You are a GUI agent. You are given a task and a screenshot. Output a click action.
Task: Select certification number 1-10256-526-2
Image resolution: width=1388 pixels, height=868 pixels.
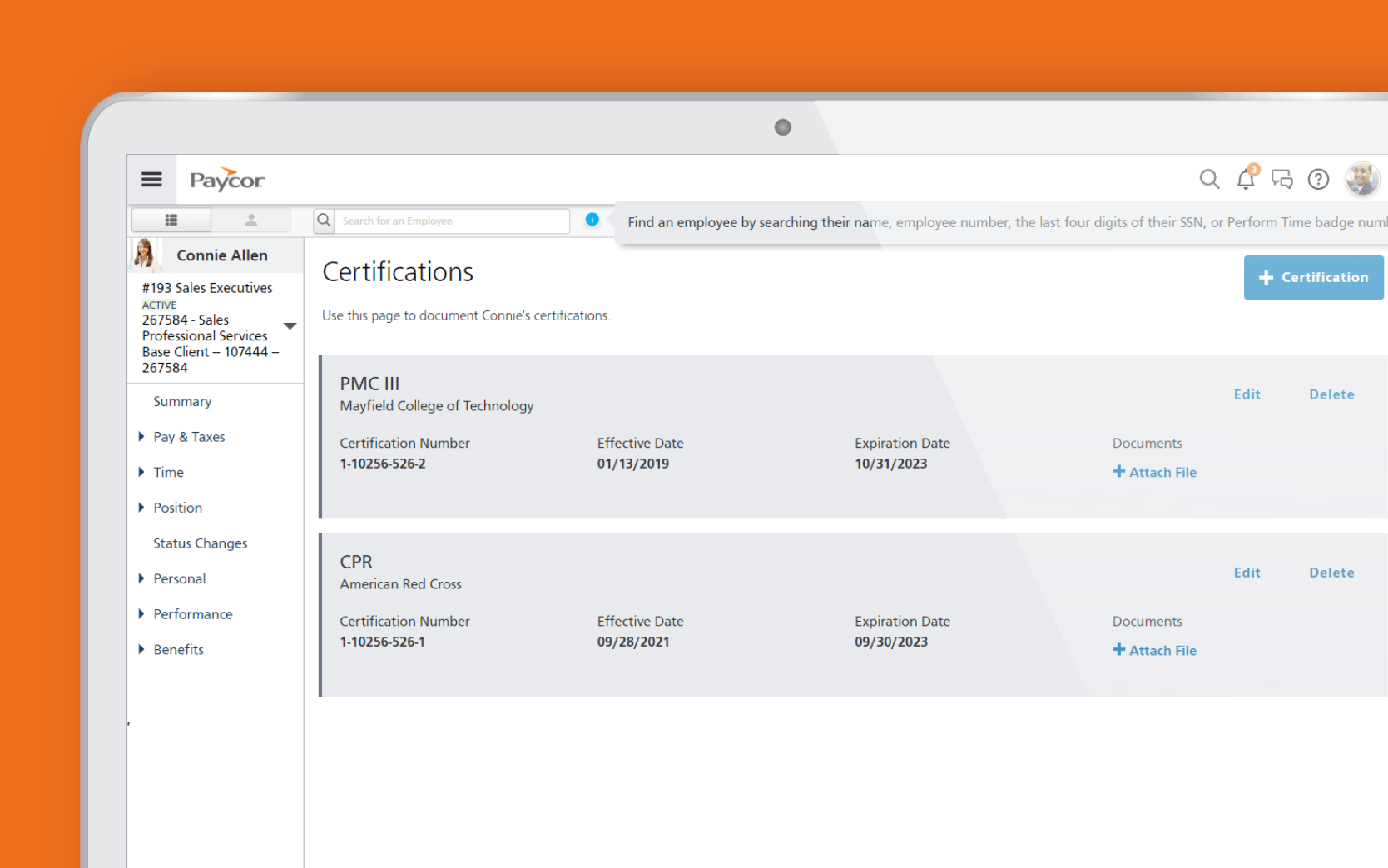[x=383, y=464]
